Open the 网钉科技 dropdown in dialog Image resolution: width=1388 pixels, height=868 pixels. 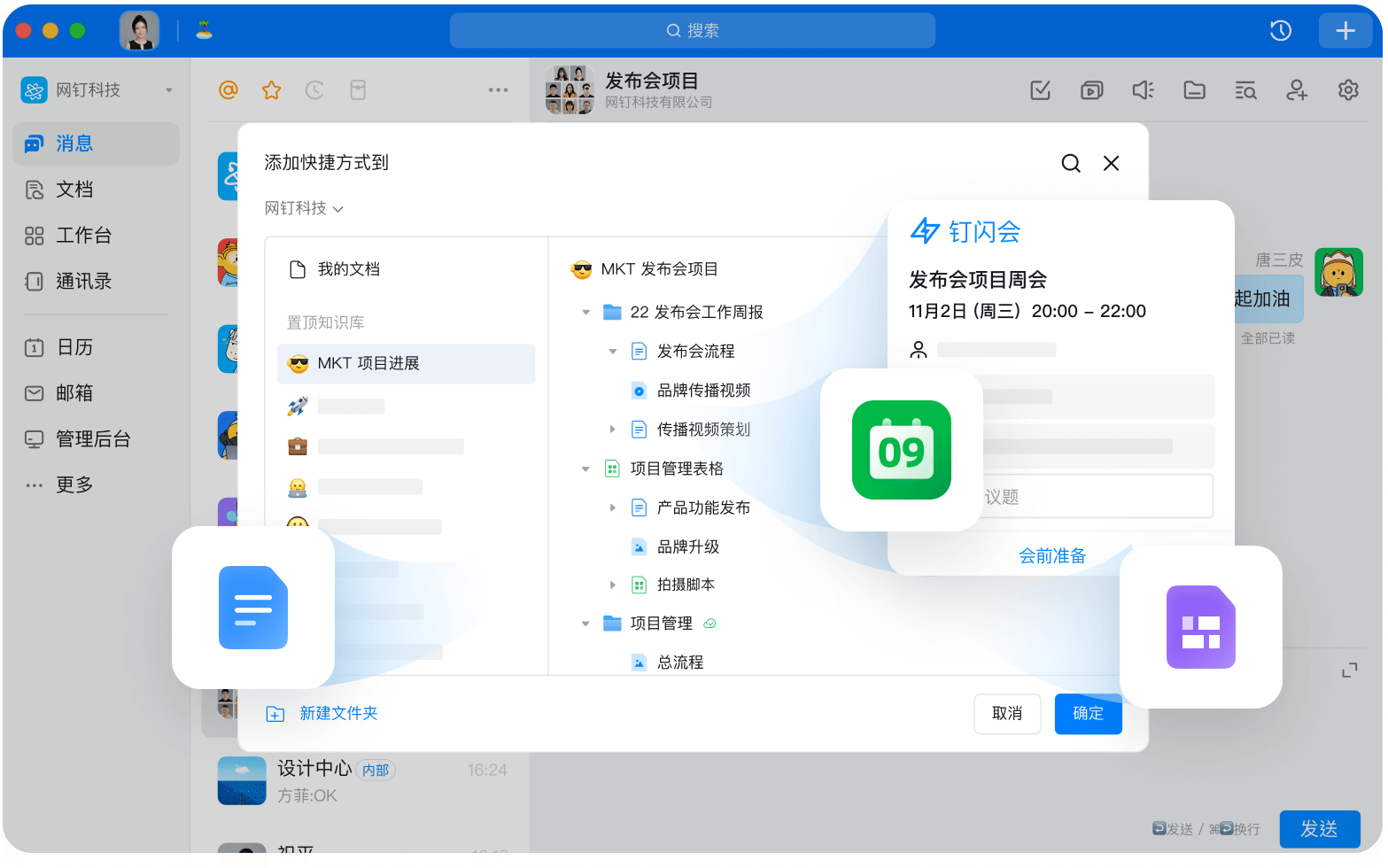[304, 208]
